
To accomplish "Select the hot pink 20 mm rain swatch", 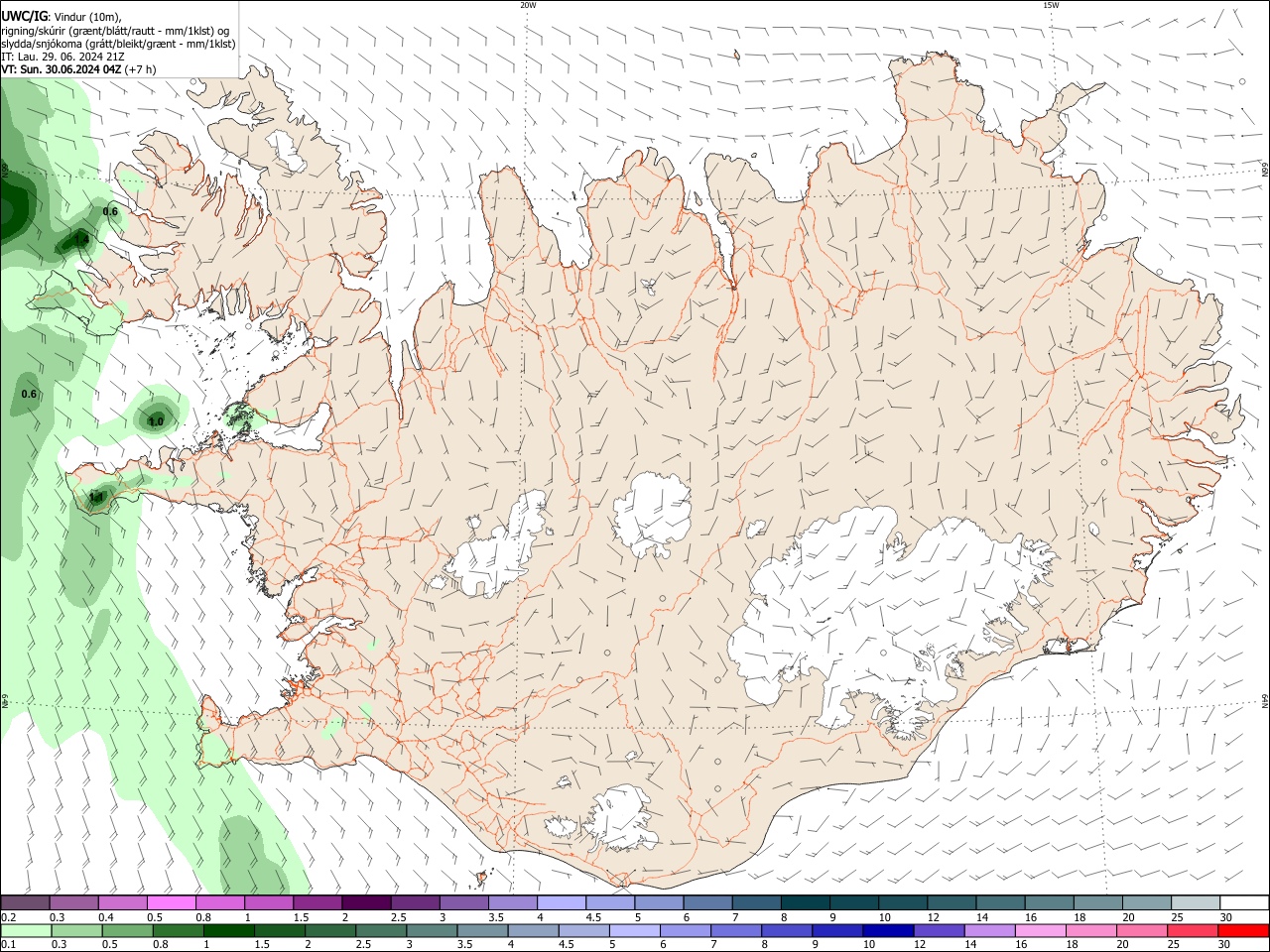I will [1141, 930].
